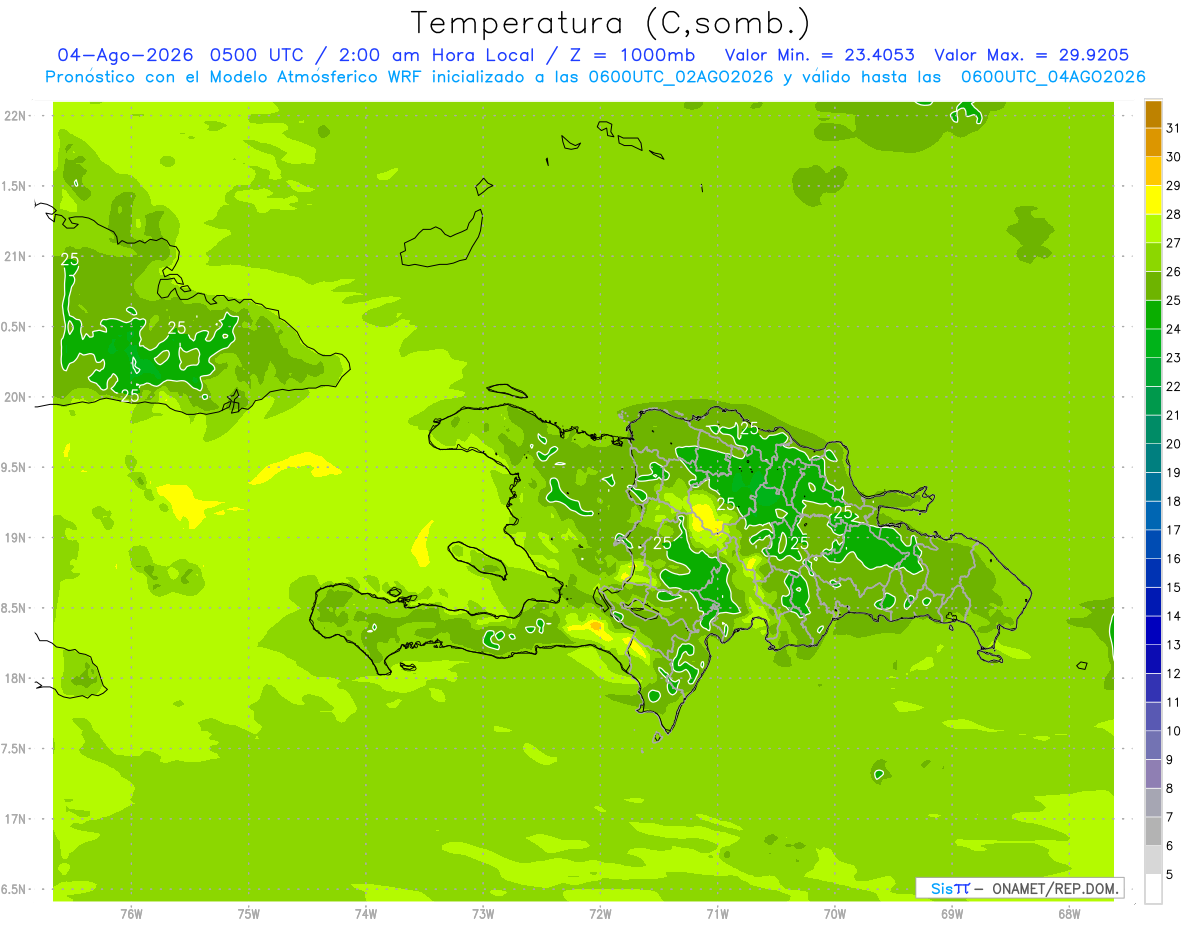Viewport: 1200px width, 927px height.
Task: Click the "19N" latitude label
Action: [x=14, y=538]
